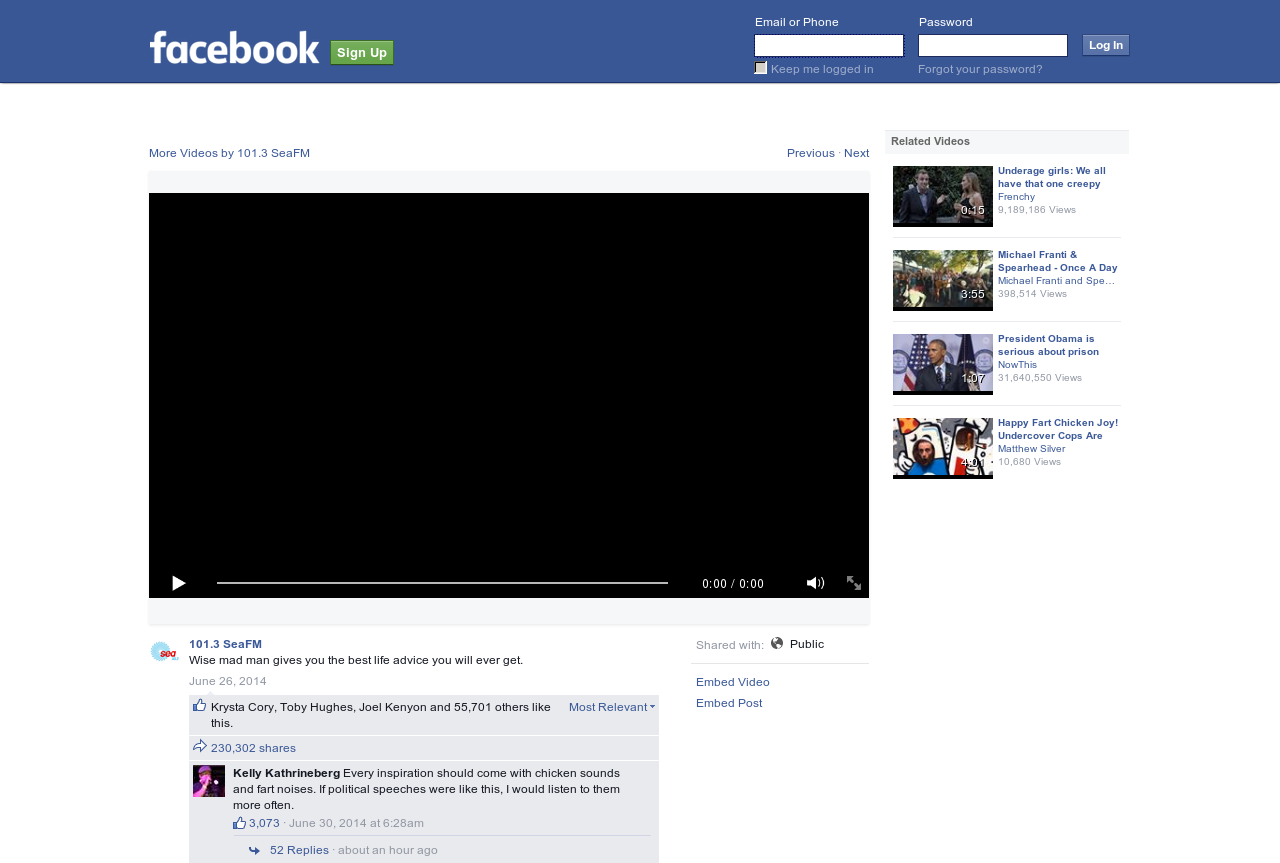
Task: Open the NowThis page link
Action: pyautogui.click(x=1018, y=365)
